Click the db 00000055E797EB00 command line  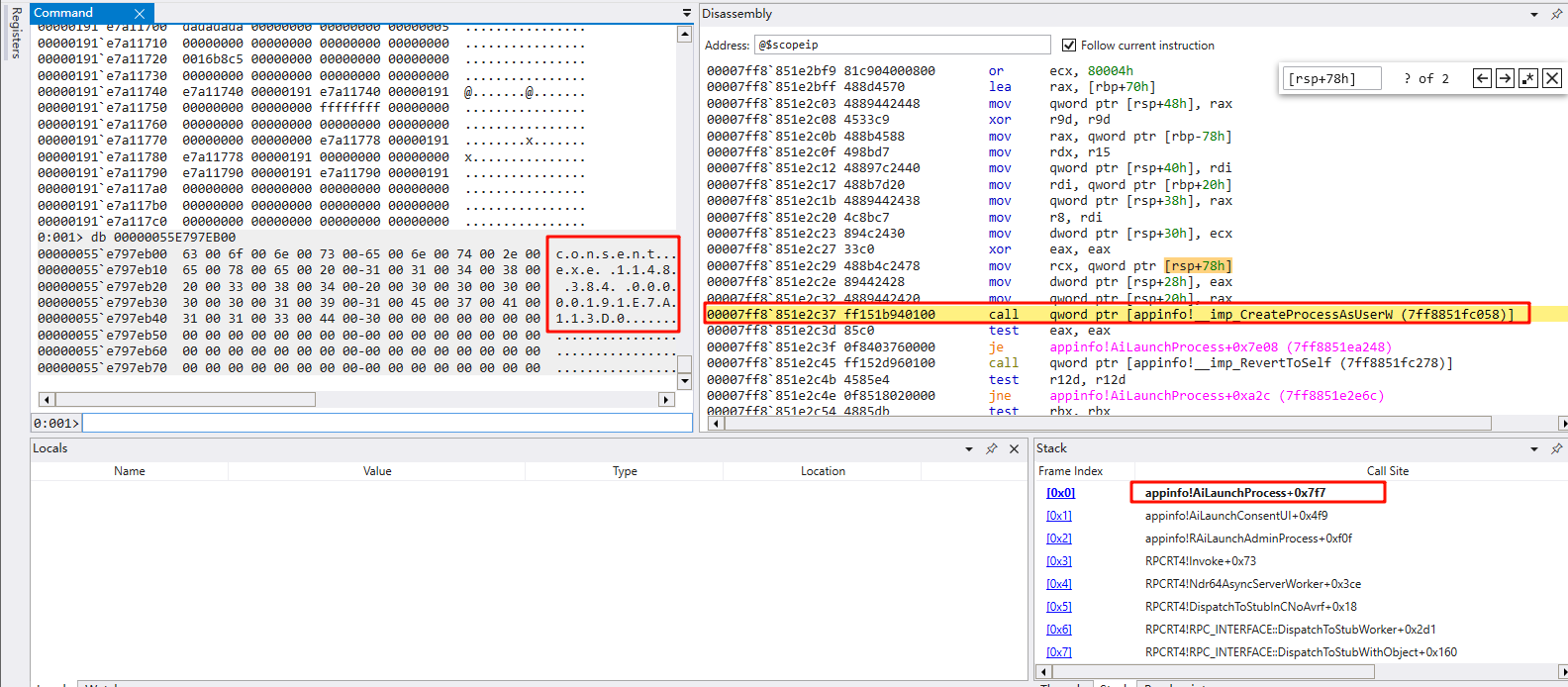tap(137, 238)
